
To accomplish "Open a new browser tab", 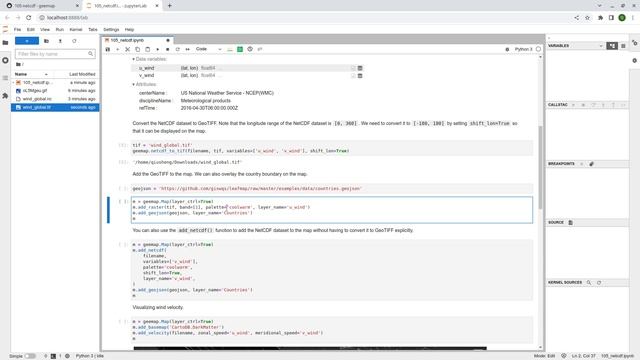I will point(169,6).
